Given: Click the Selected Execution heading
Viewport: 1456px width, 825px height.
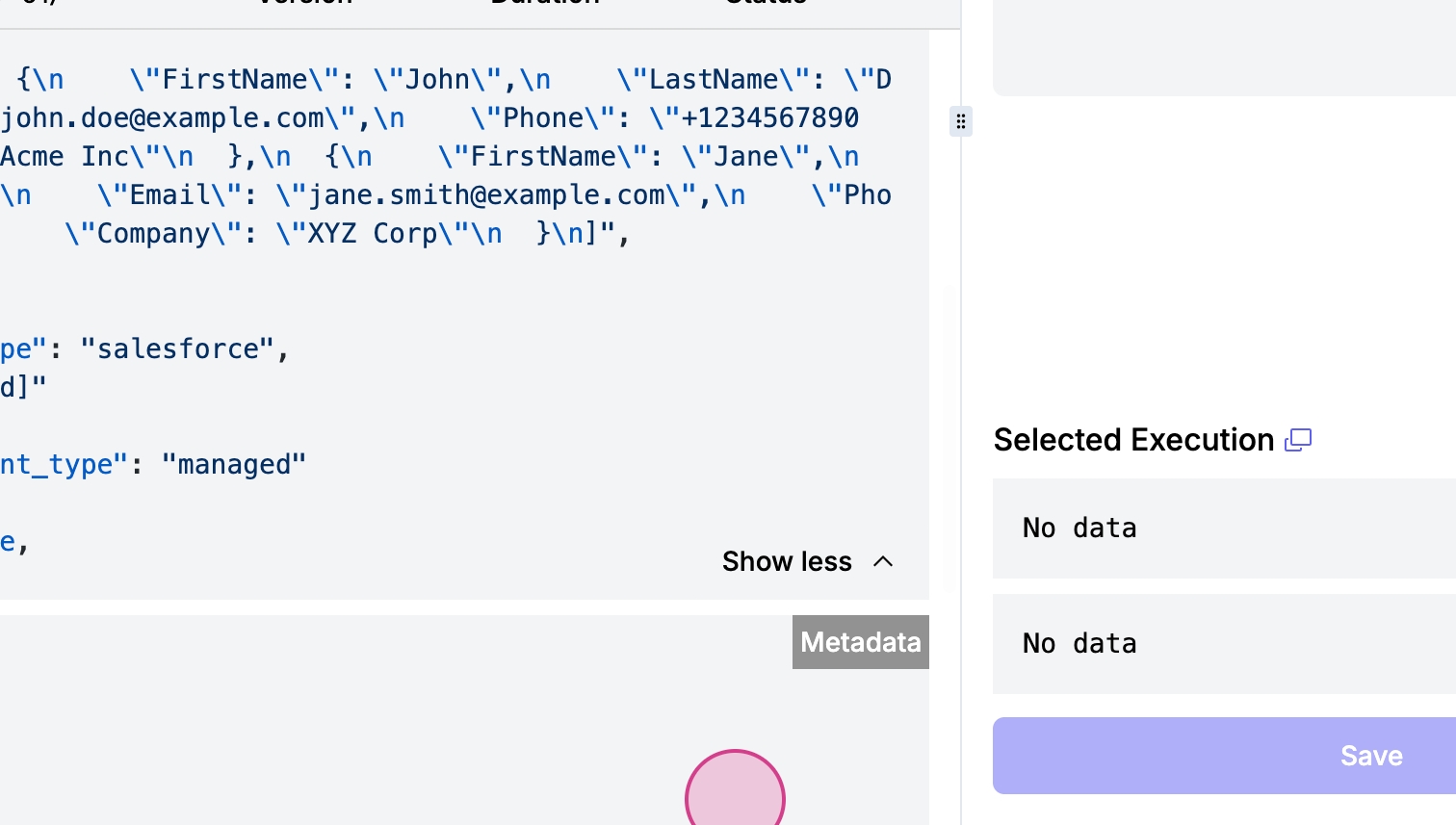Looking at the screenshot, I should coord(1133,440).
